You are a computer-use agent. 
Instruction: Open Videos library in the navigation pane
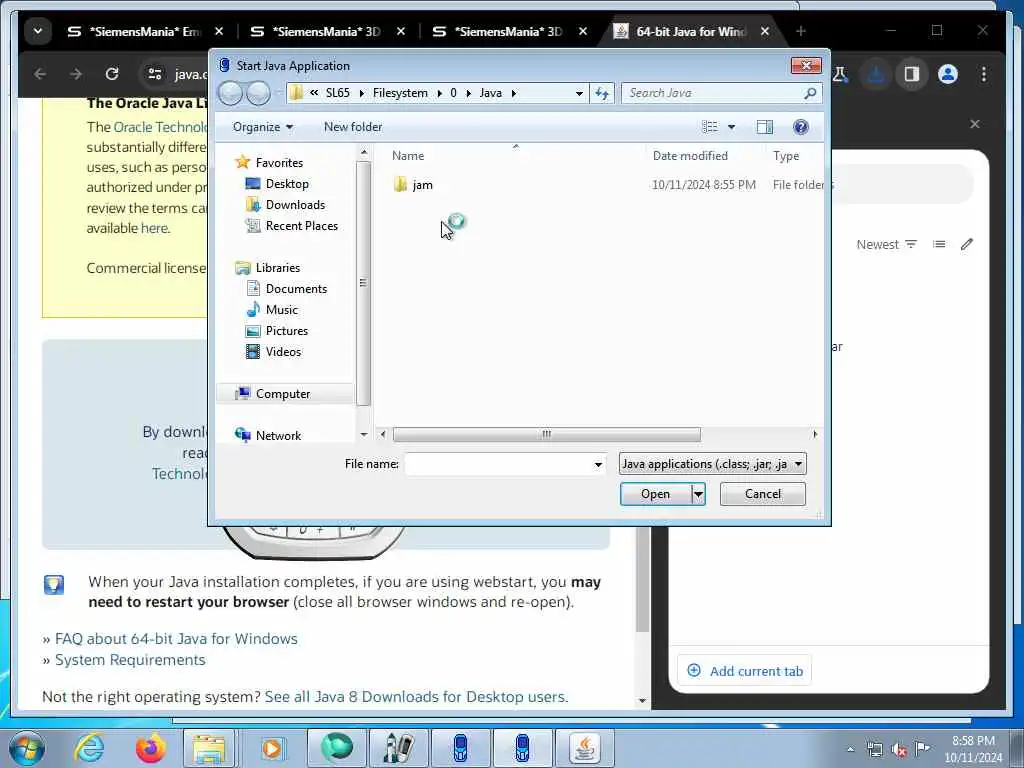click(283, 351)
